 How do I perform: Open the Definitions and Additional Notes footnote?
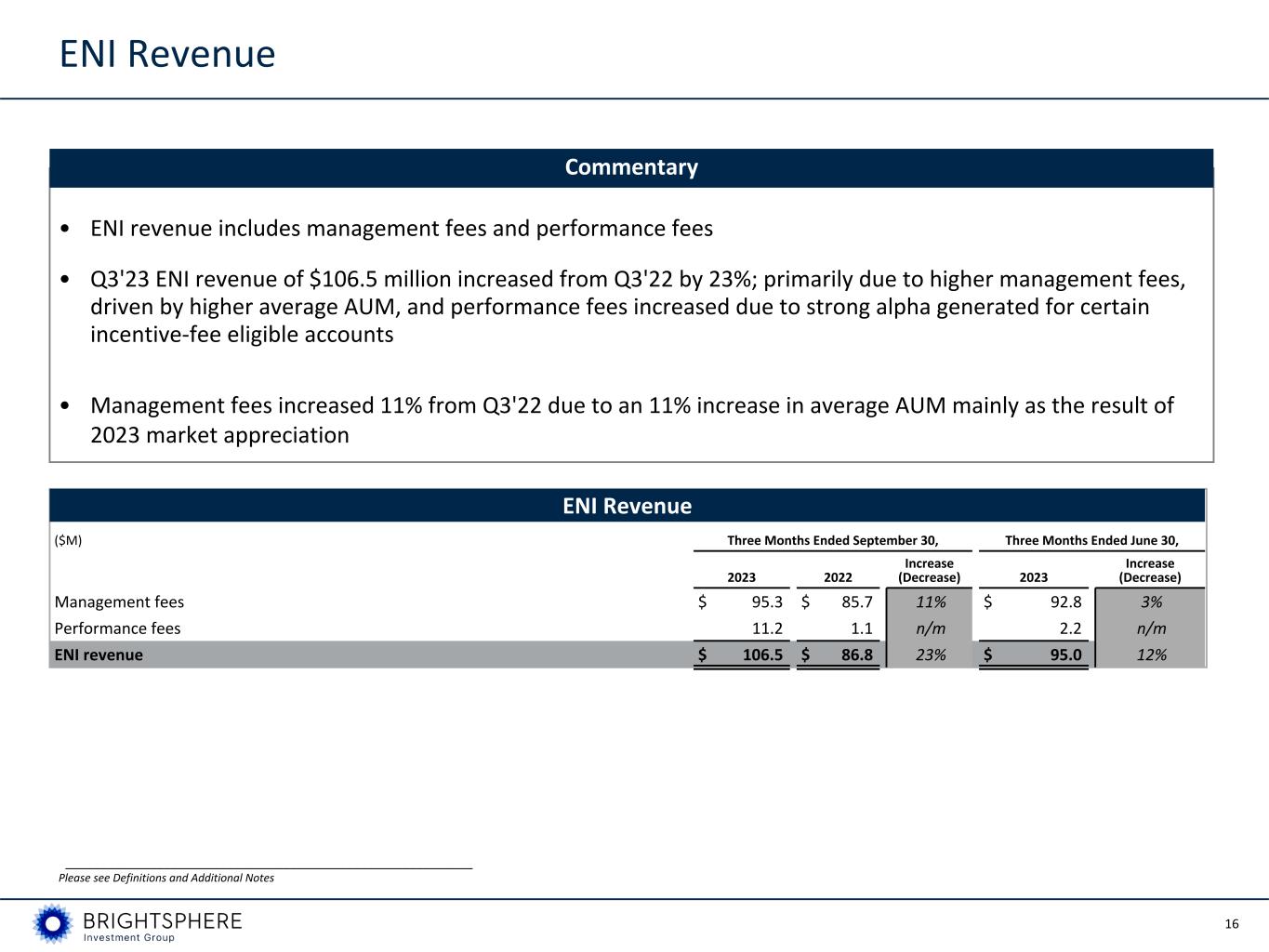pos(166,878)
